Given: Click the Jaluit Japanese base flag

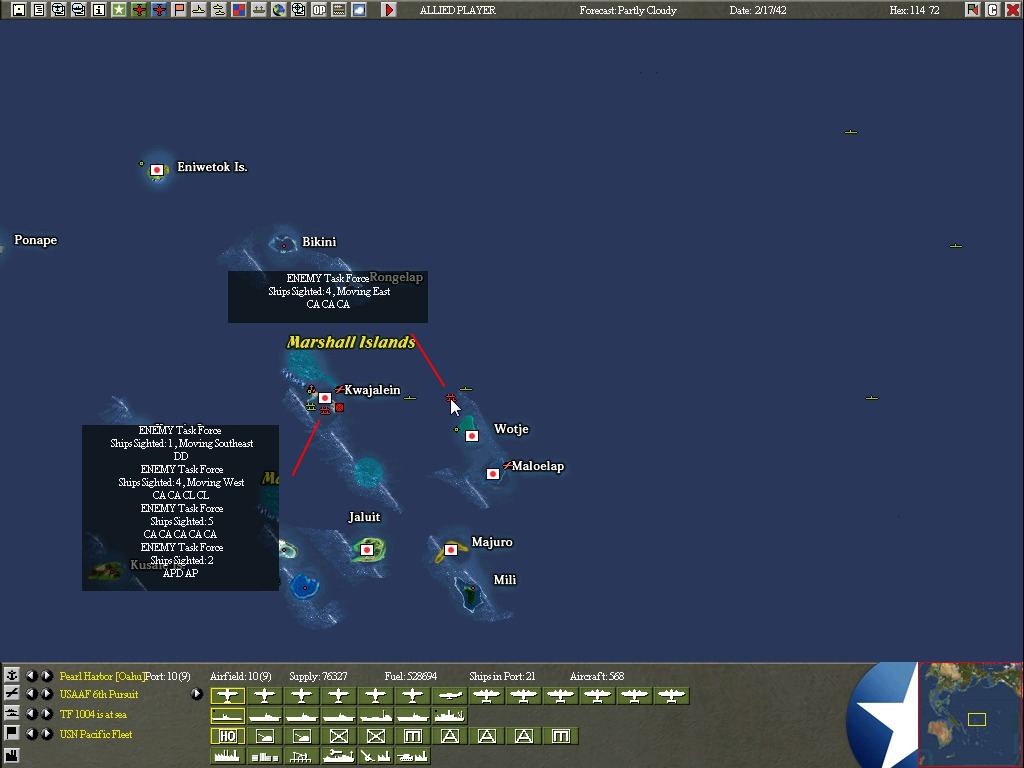Looking at the screenshot, I should tap(366, 550).
